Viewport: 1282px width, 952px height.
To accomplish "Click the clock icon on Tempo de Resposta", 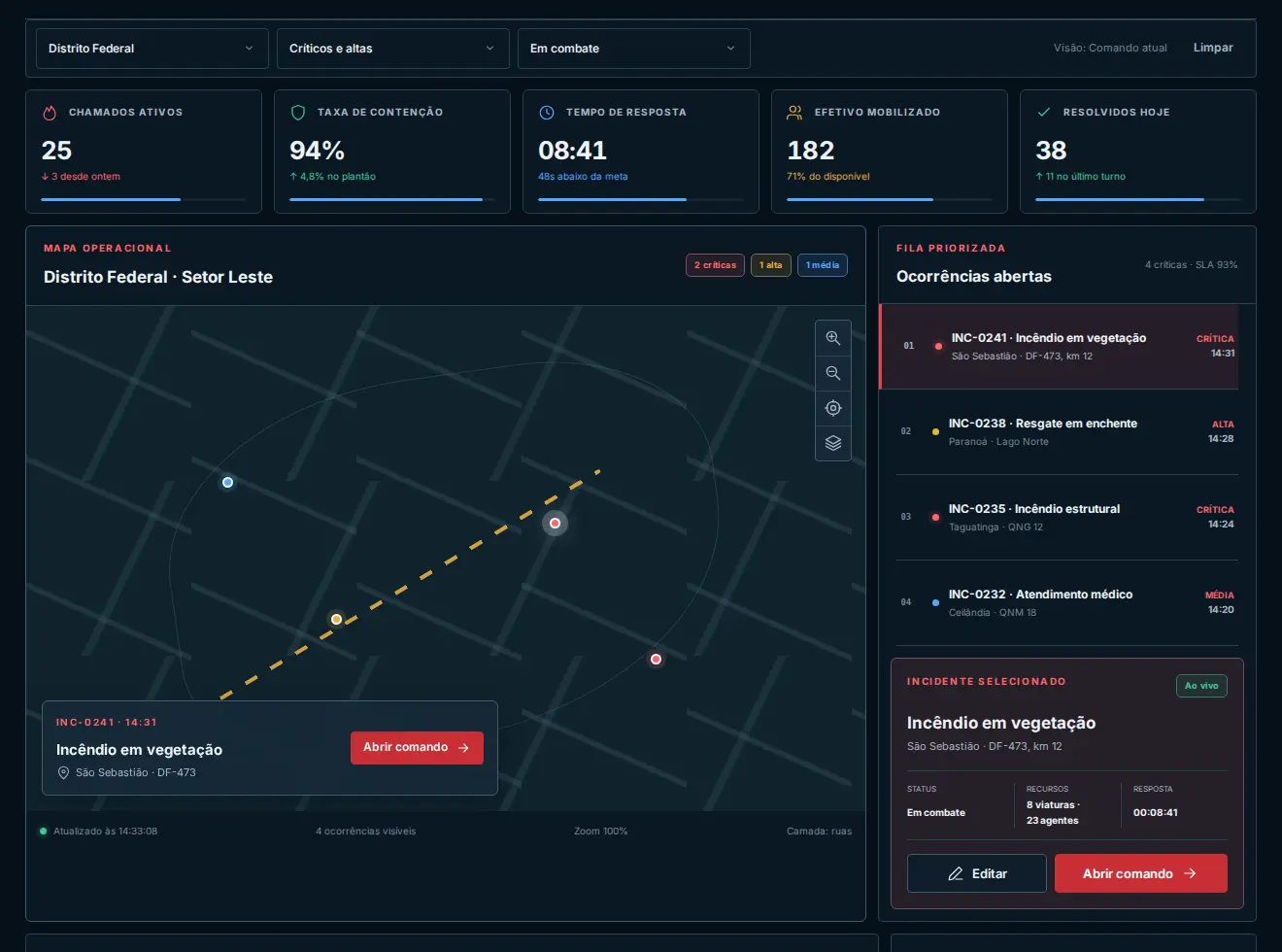I will 547,113.
